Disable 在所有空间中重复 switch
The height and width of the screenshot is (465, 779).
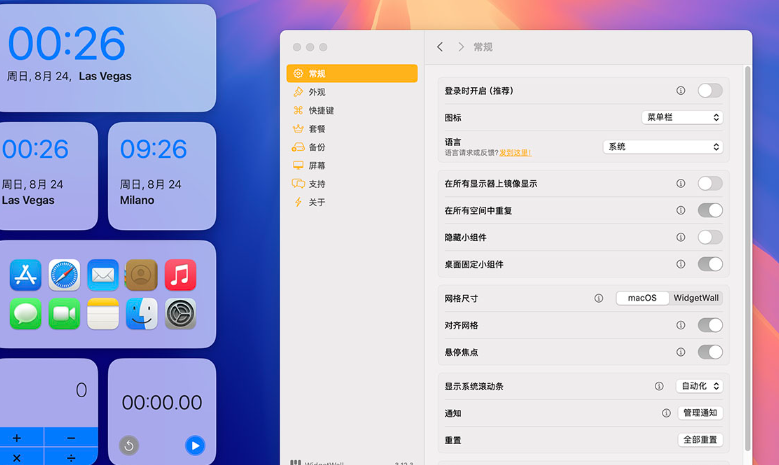pyautogui.click(x=710, y=210)
